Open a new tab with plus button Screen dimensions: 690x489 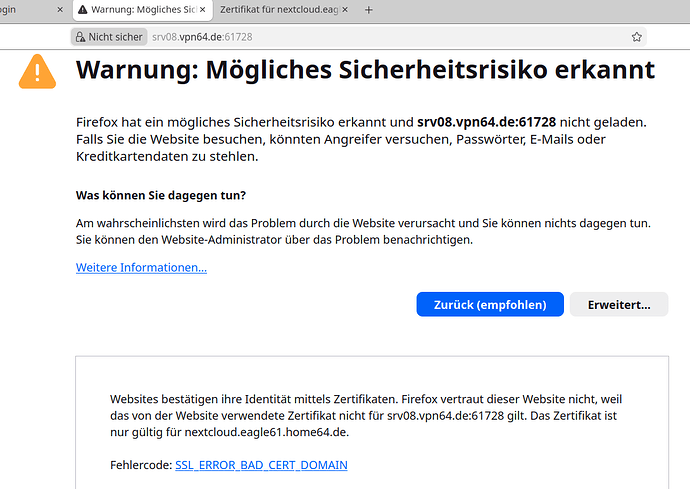click(368, 10)
